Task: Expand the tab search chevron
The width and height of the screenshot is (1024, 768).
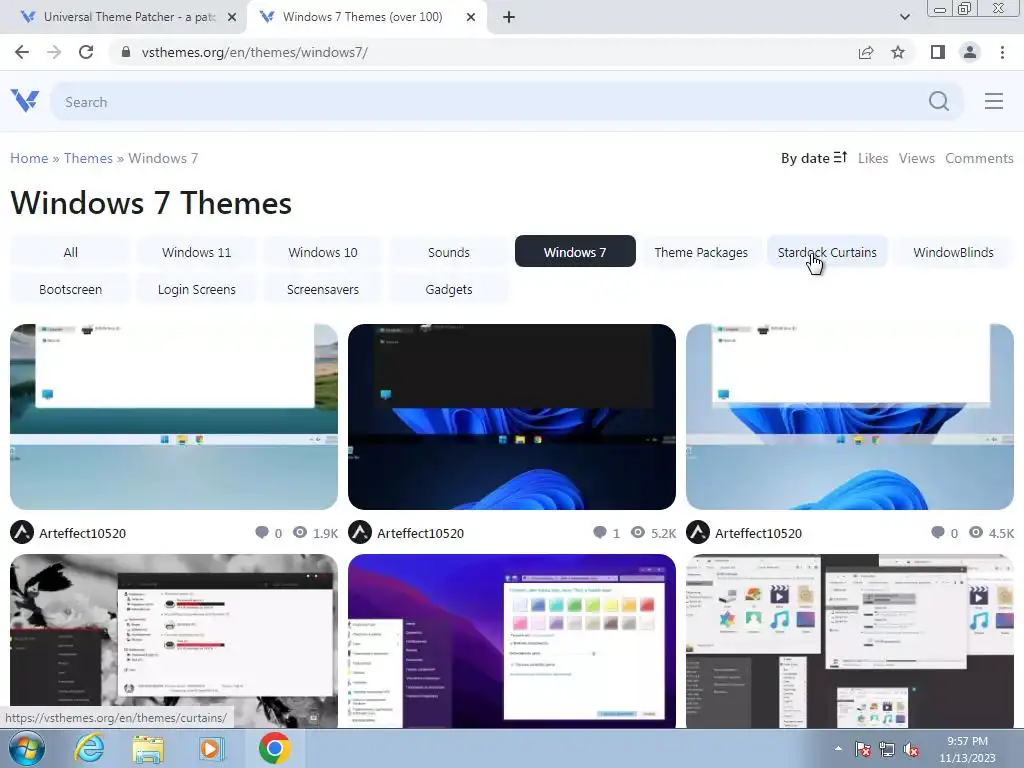Action: 904,17
